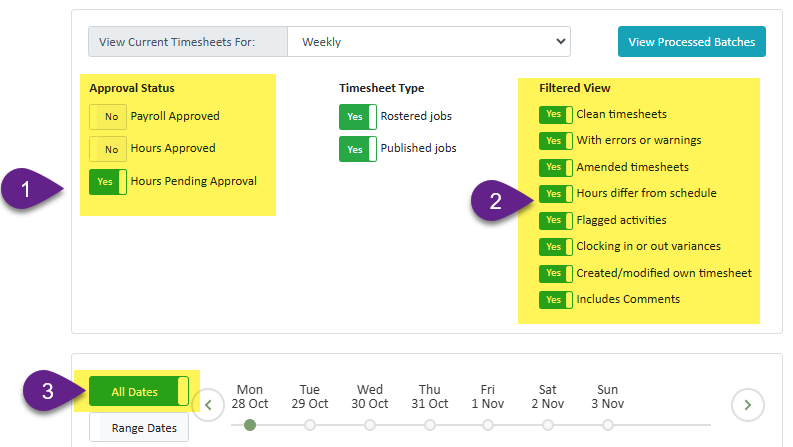Select Range Dates option
Image resolution: width=793 pixels, height=447 pixels.
coord(139,428)
